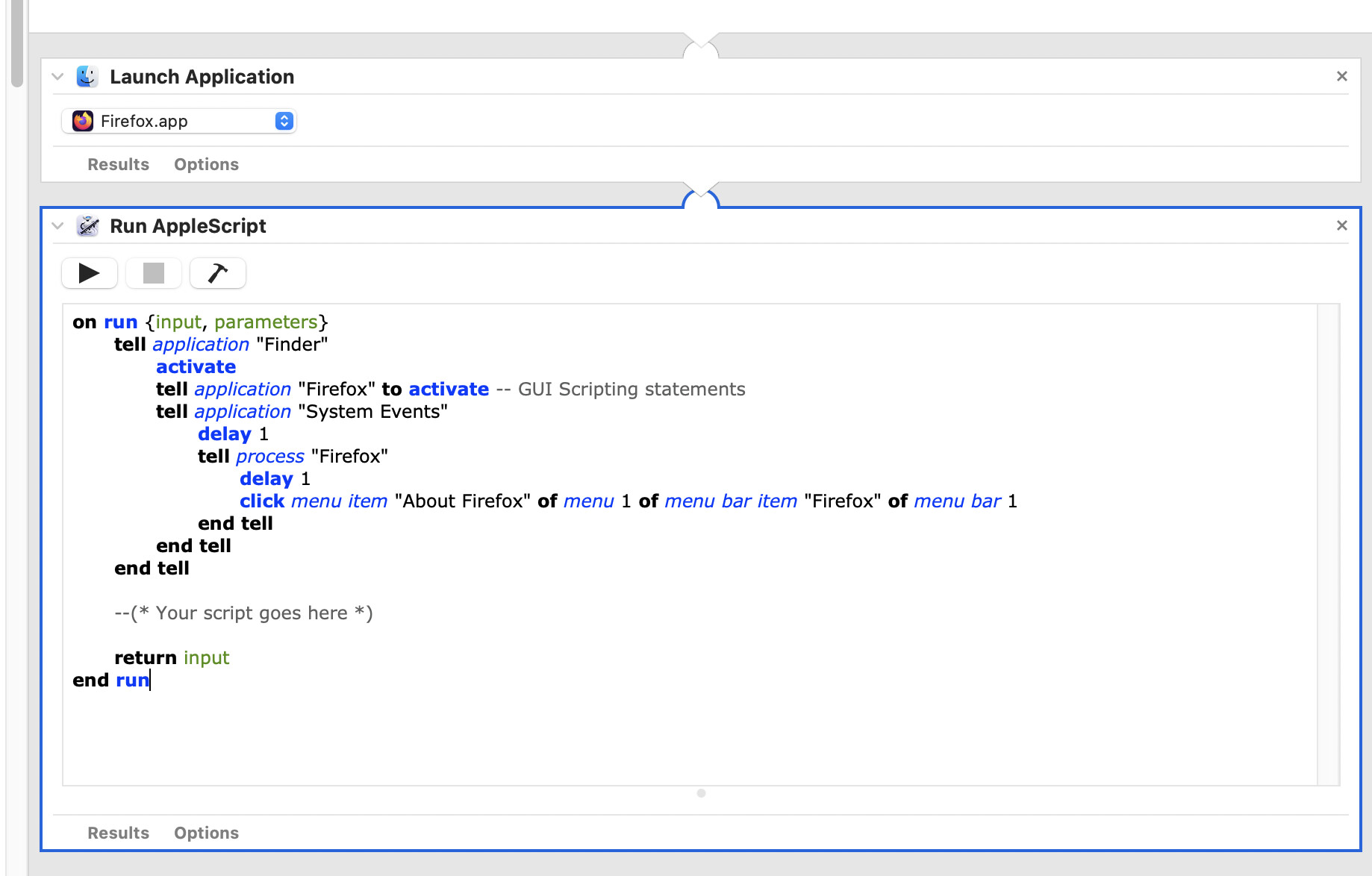The width and height of the screenshot is (1372, 876).
Task: Click the script area resize handle dot
Action: (701, 793)
